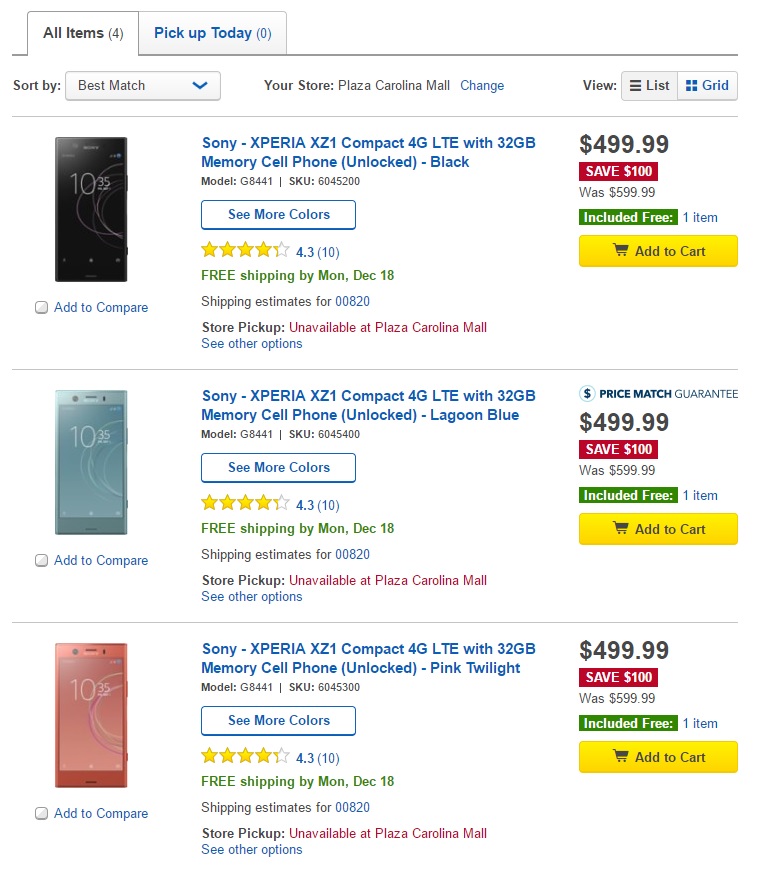777x869 pixels.
Task: Expand See More Colors for Lagoon Blue phone
Action: (x=278, y=468)
